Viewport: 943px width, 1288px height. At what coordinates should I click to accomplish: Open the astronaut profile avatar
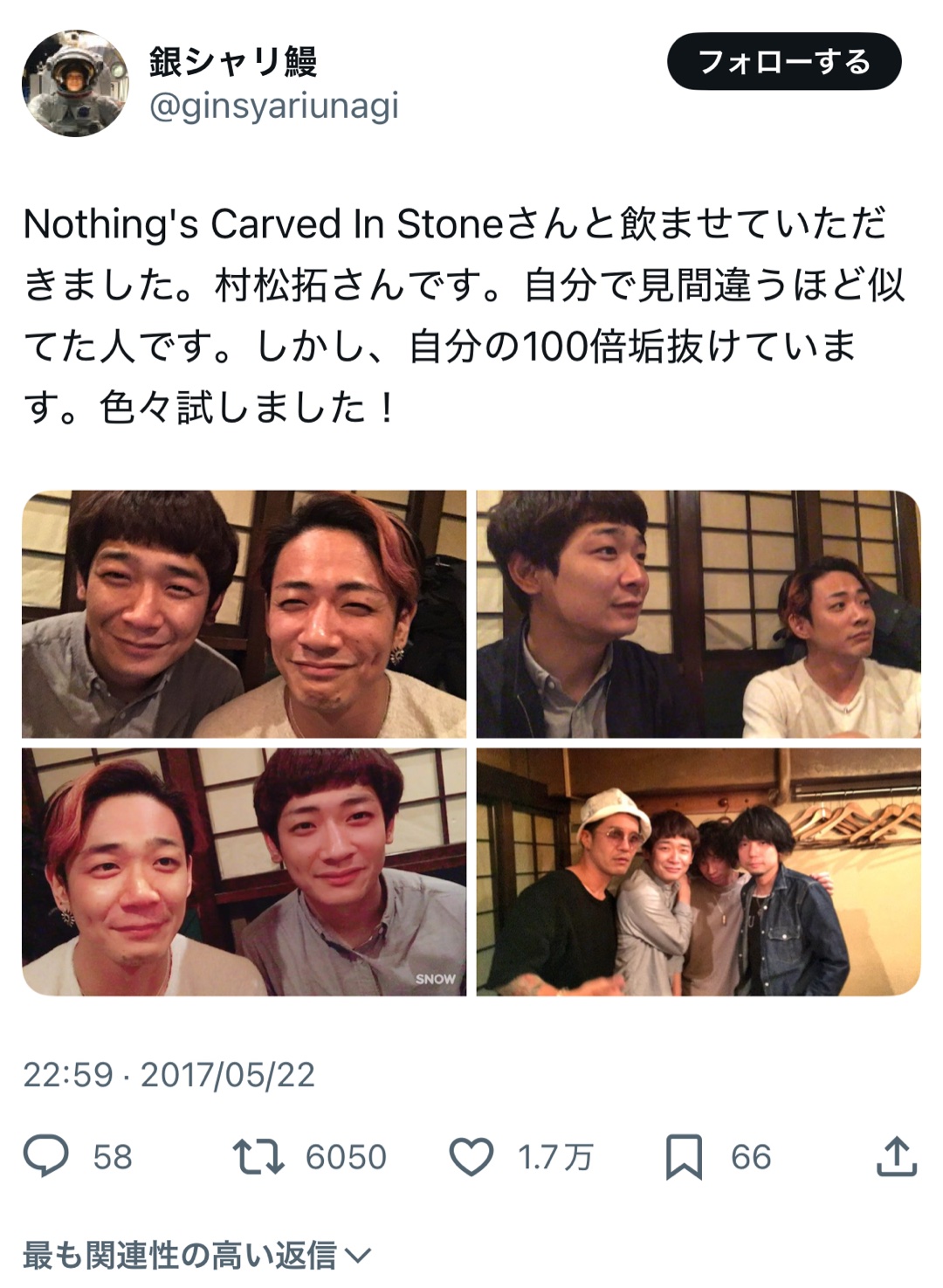[x=75, y=83]
